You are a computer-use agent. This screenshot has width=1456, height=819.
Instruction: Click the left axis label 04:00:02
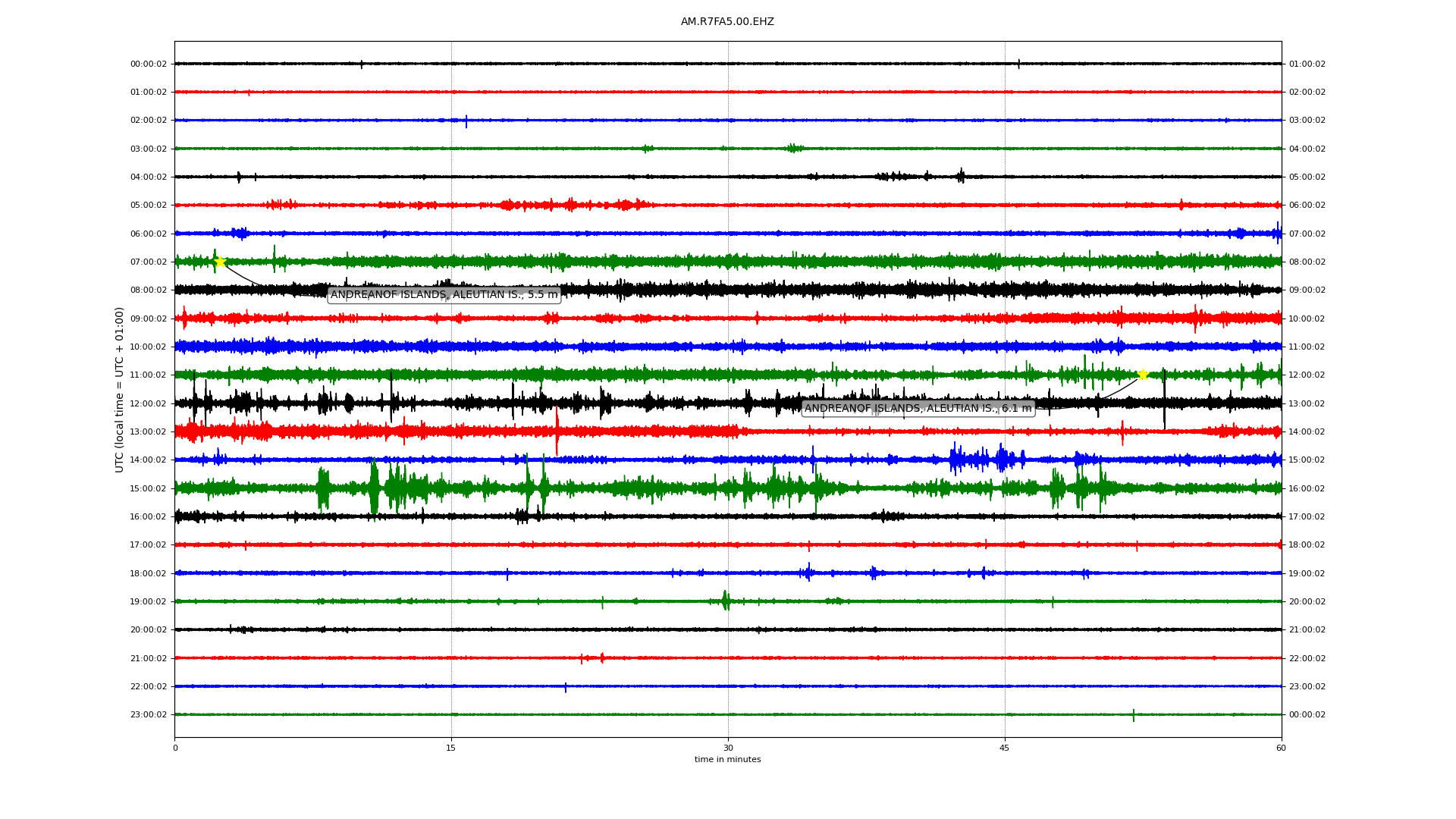(149, 177)
